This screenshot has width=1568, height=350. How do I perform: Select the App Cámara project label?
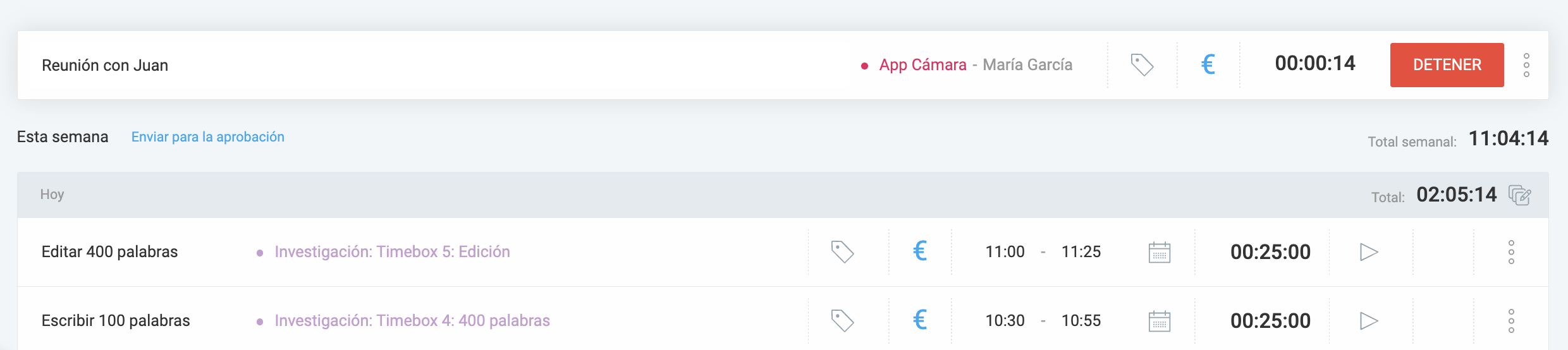(922, 65)
